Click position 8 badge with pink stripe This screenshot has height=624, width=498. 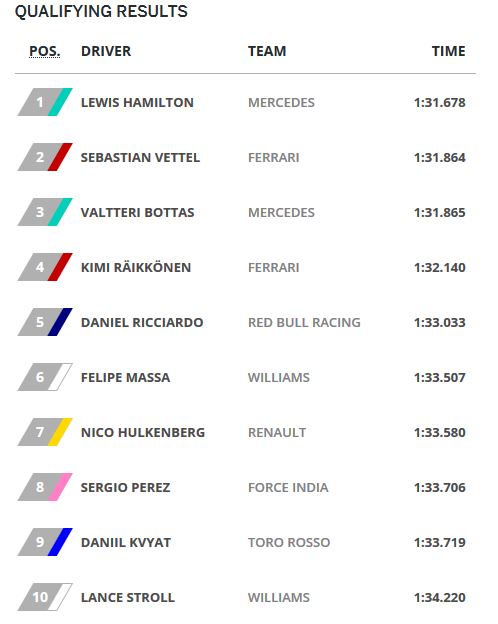45,487
